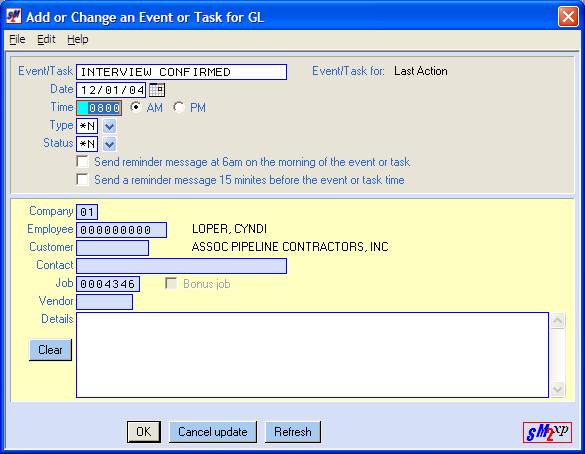Image resolution: width=585 pixels, height=454 pixels.
Task: Click the Refresh button
Action: (x=293, y=432)
